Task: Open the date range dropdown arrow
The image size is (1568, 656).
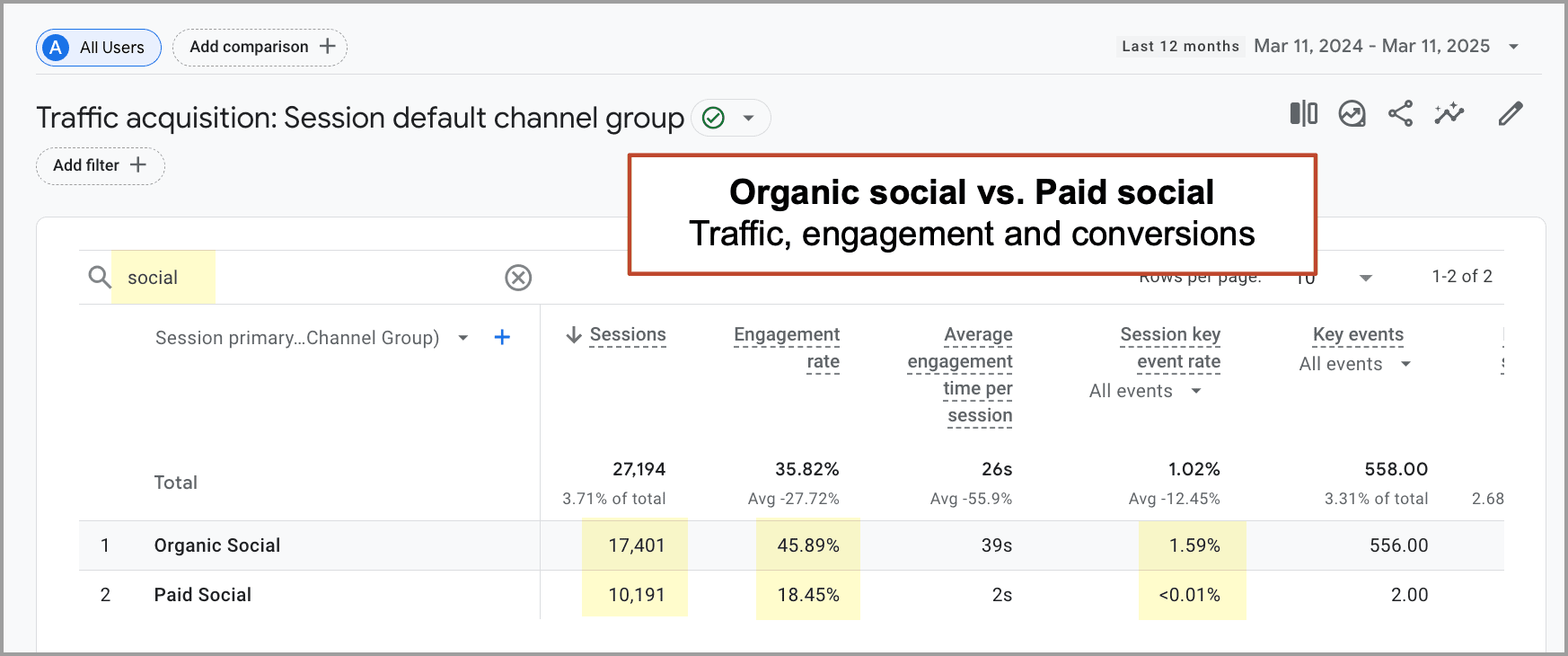Action: (x=1513, y=47)
